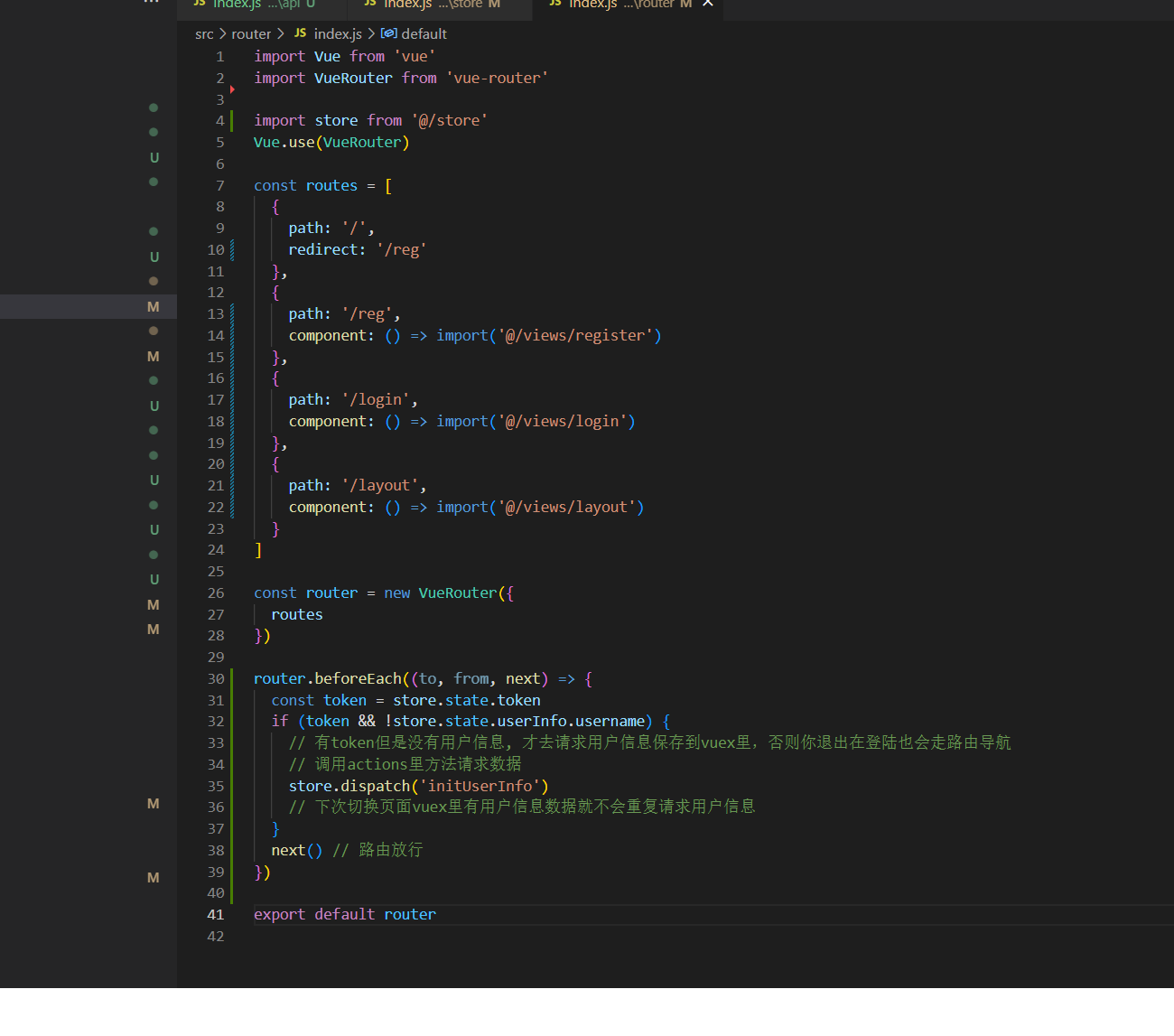Click the variable symbol icon before default

pyautogui.click(x=388, y=33)
